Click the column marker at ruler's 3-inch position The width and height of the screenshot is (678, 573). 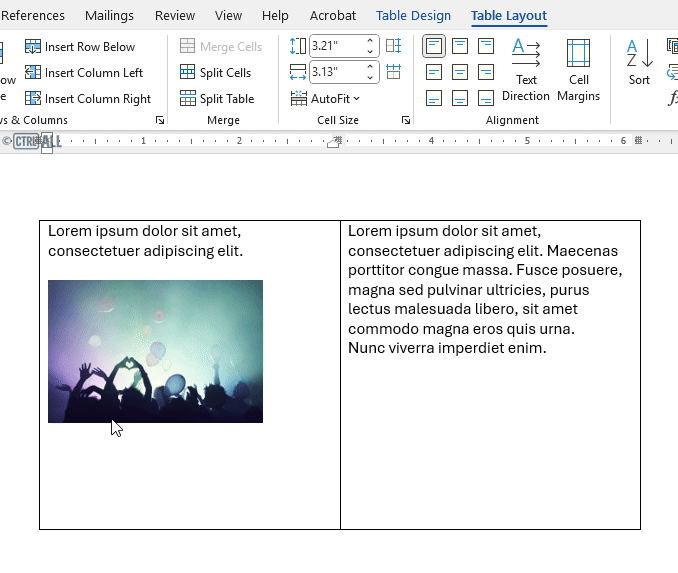(x=339, y=140)
